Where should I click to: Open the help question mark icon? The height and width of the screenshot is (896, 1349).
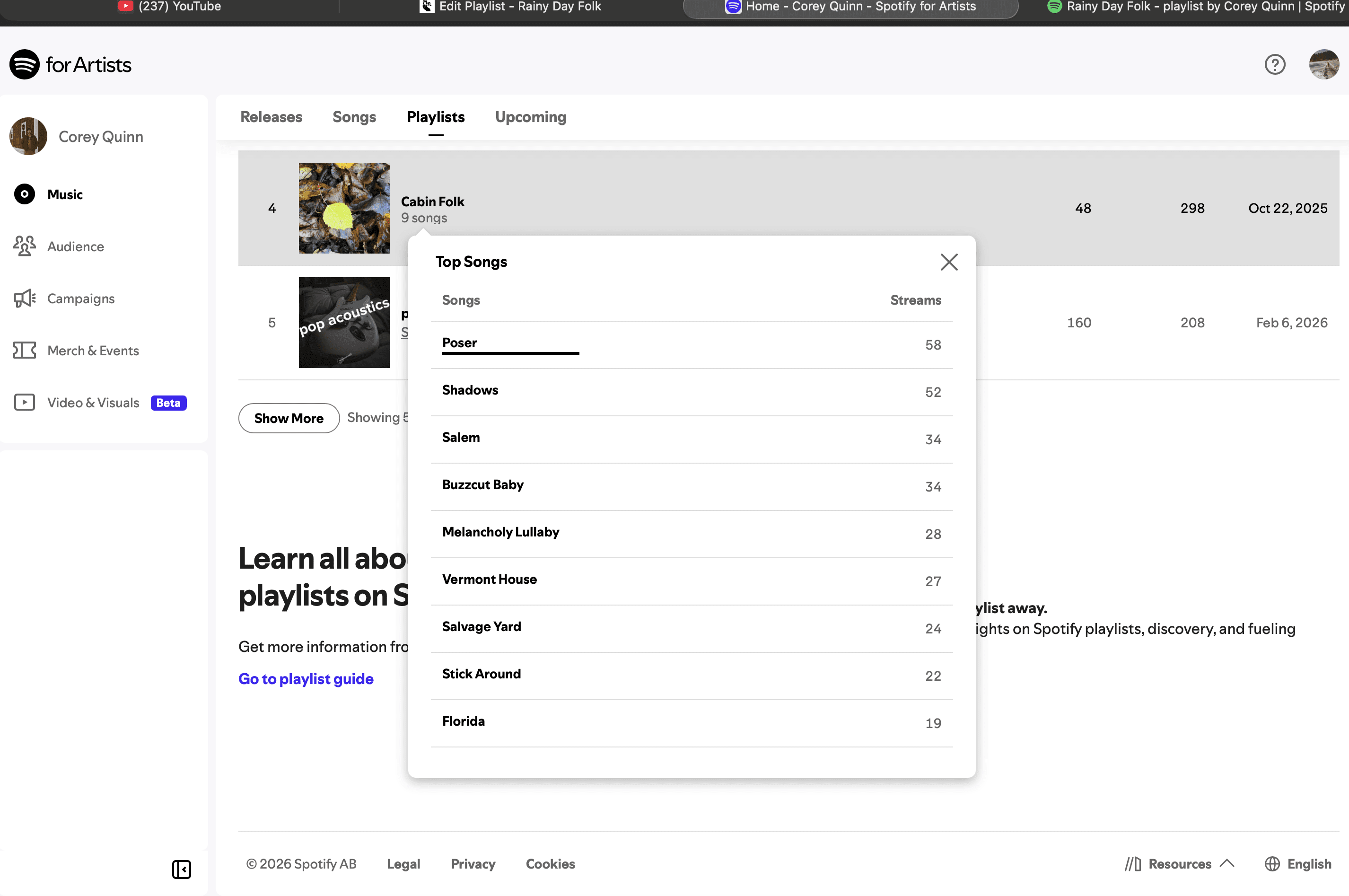(x=1274, y=64)
